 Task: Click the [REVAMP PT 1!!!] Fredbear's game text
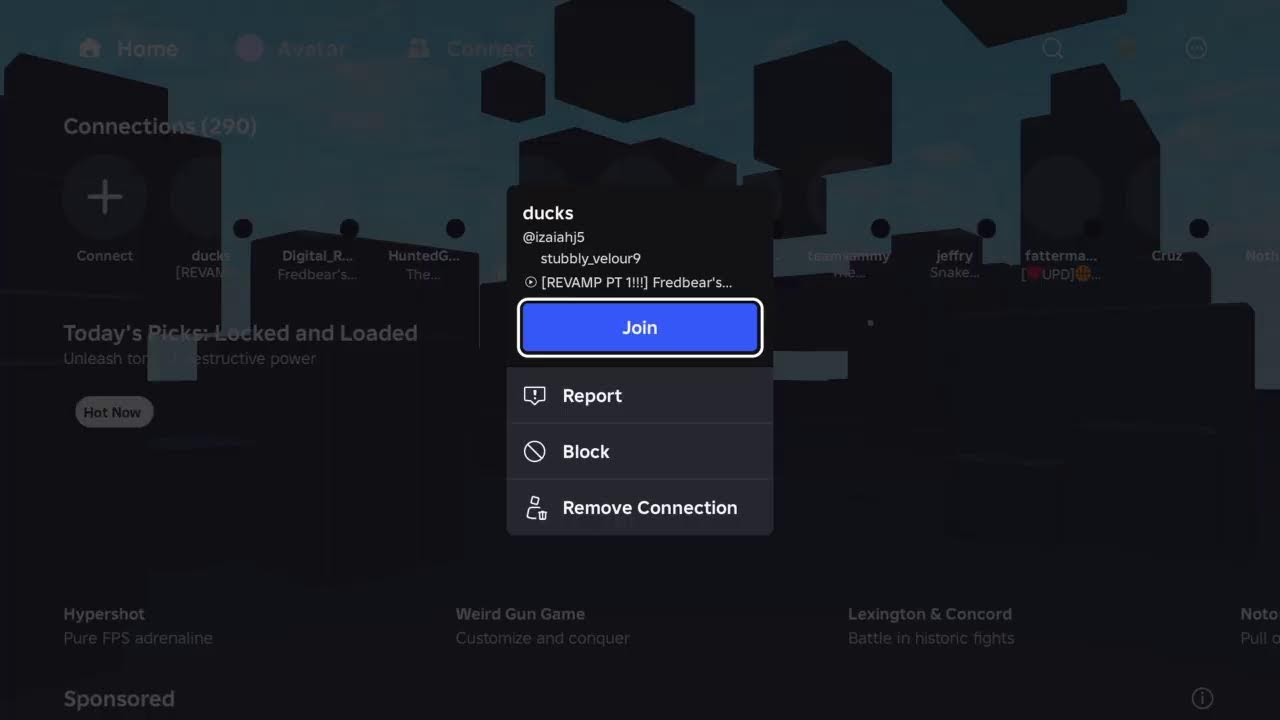pos(637,282)
